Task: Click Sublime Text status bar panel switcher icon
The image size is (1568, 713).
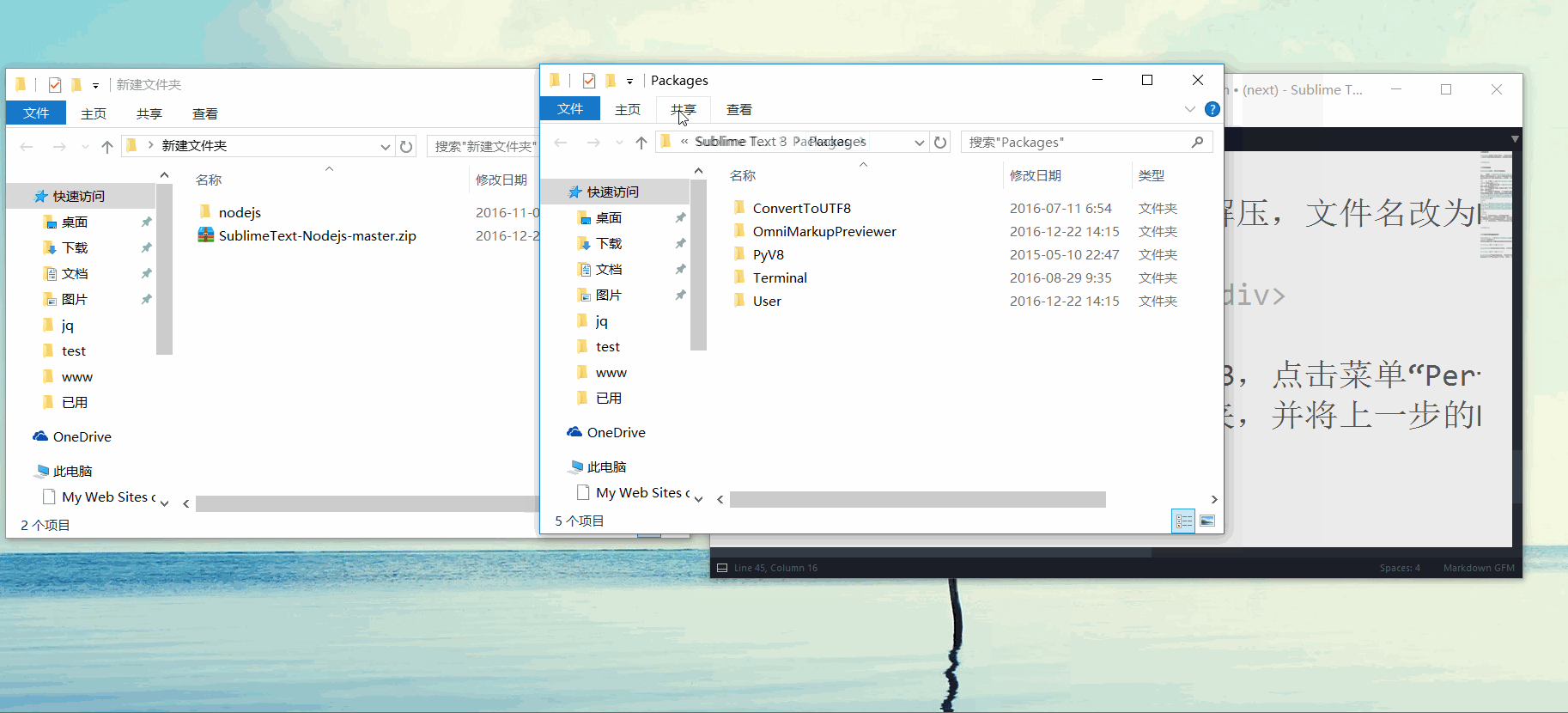Action: click(722, 568)
